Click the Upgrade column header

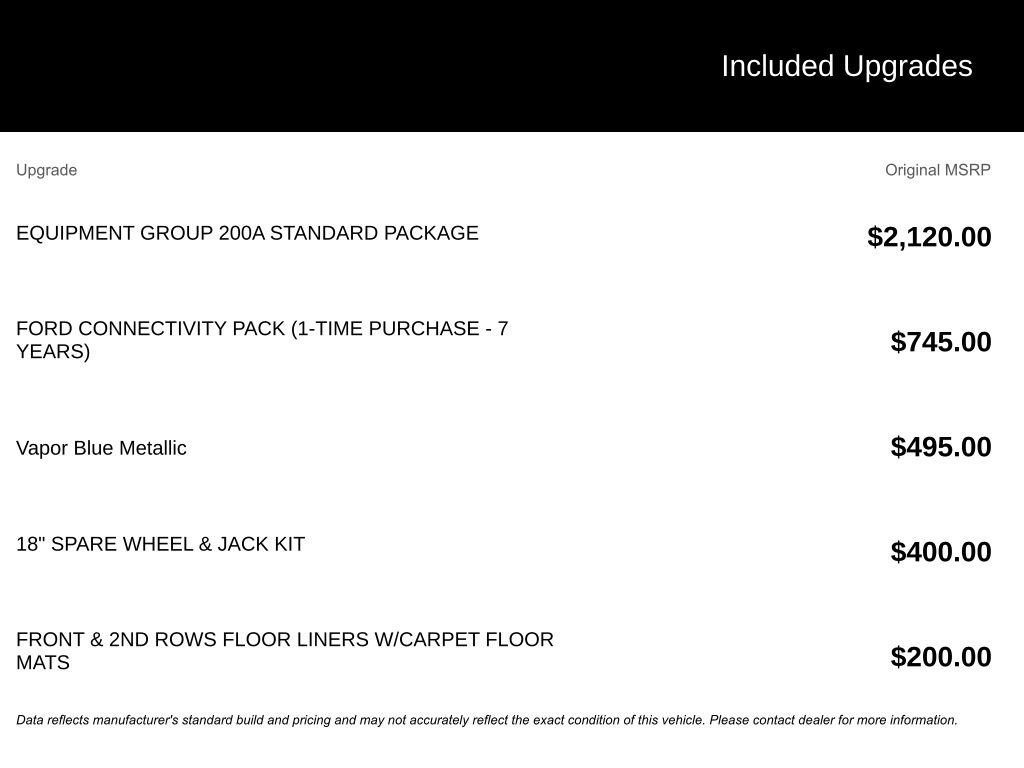[x=46, y=170]
